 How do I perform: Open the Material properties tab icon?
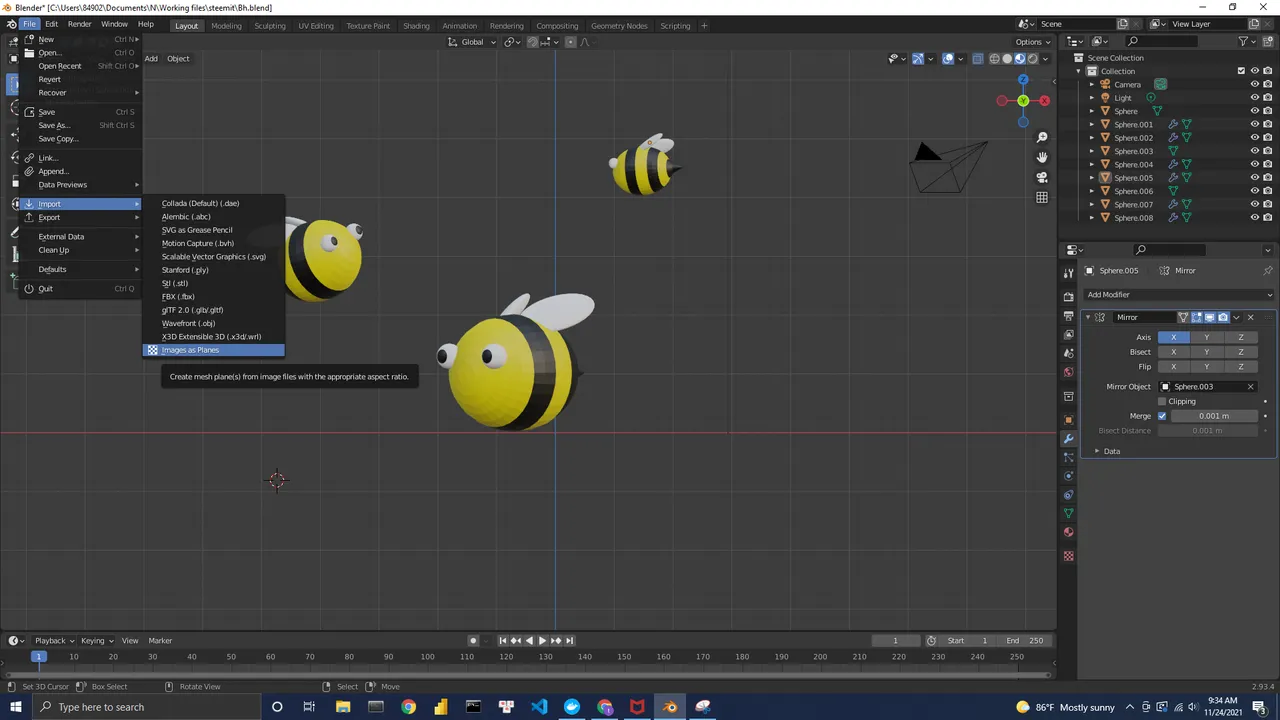coord(1069,532)
